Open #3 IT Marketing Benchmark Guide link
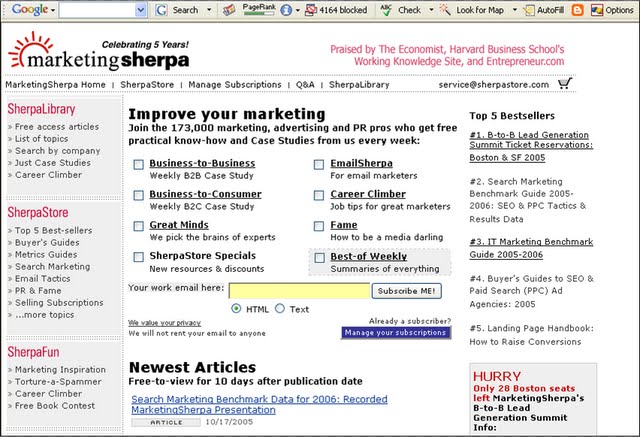640x437 pixels. 531,248
